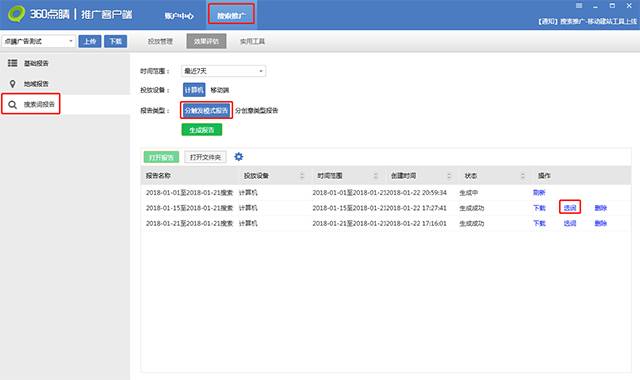Toggle sort arrows on 投放设备 column
The image size is (640, 380).
point(302,176)
